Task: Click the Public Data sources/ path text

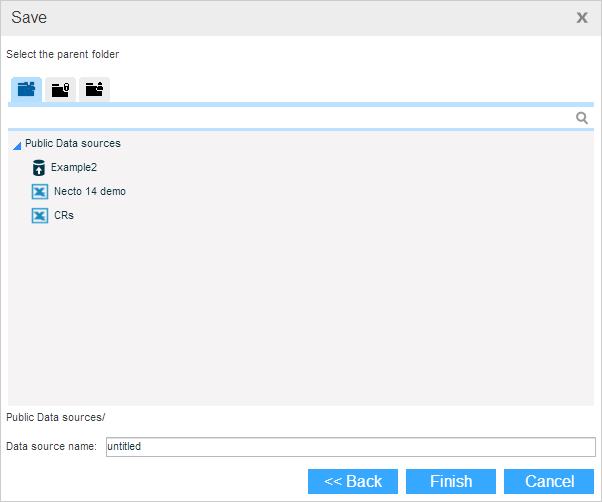Action: click(x=56, y=416)
